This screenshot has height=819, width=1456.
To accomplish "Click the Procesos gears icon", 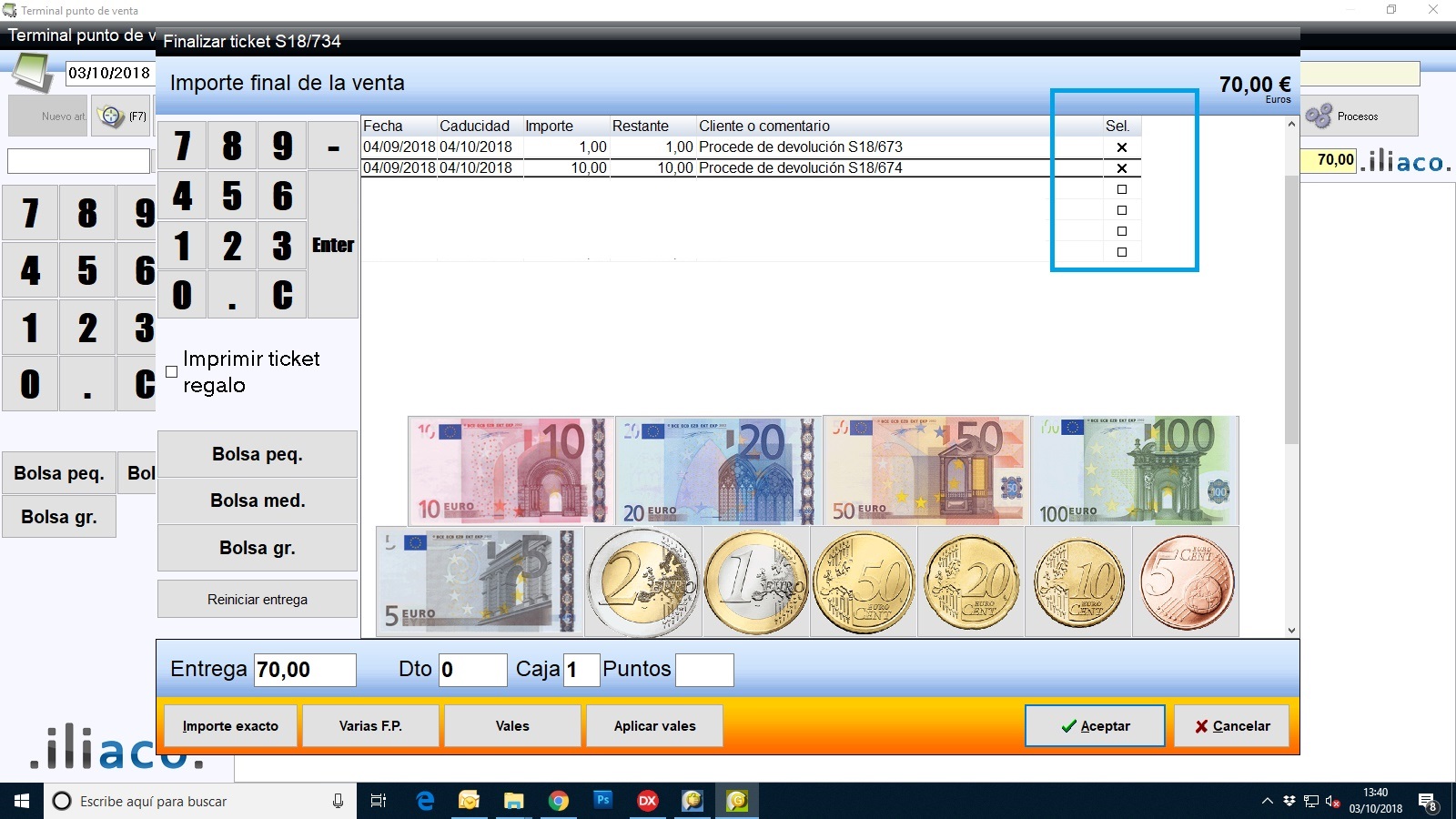I will coord(1319,116).
